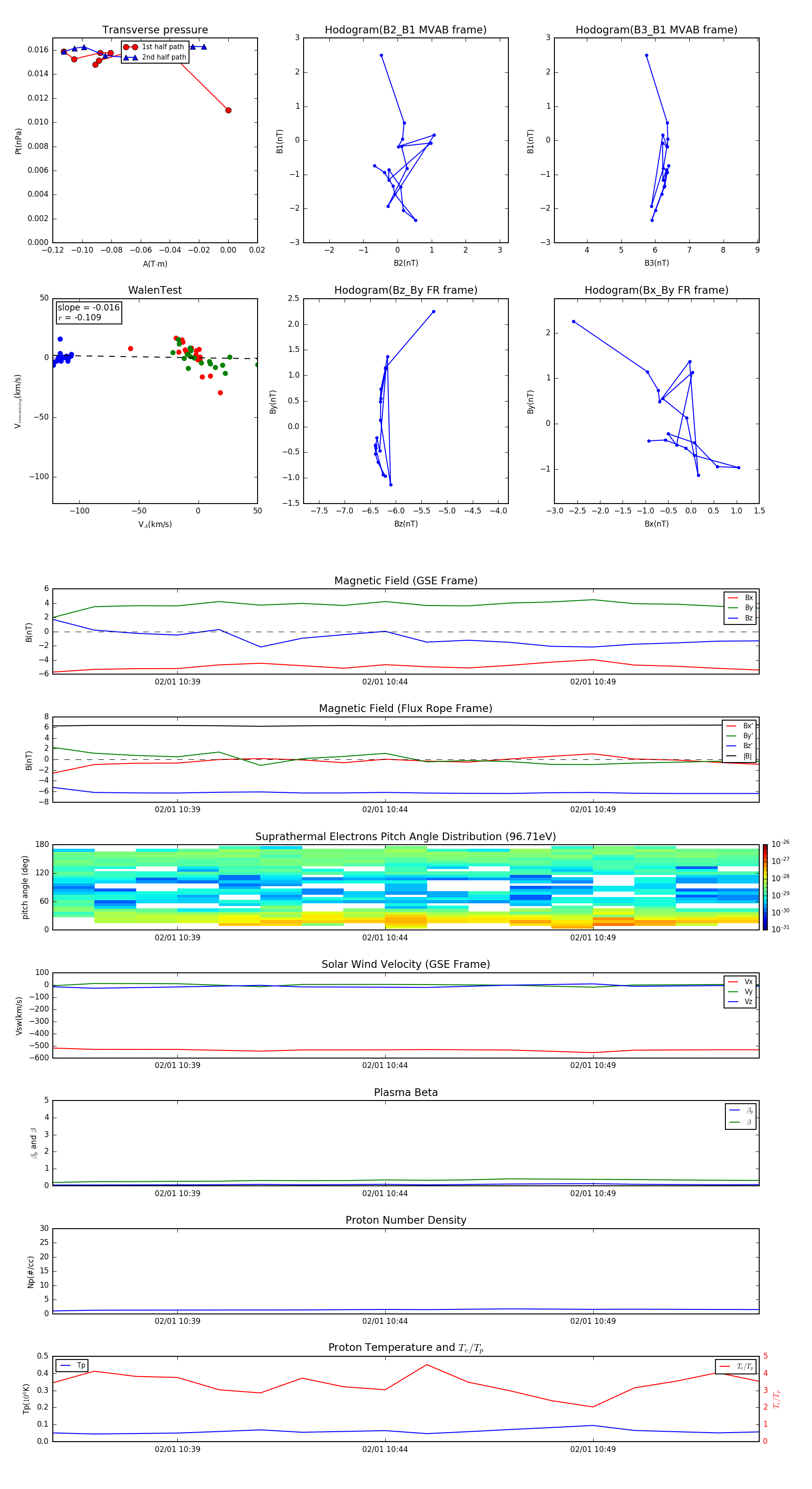Click the "Te/Tp" legend box
The image size is (812, 1489).
click(x=736, y=1366)
